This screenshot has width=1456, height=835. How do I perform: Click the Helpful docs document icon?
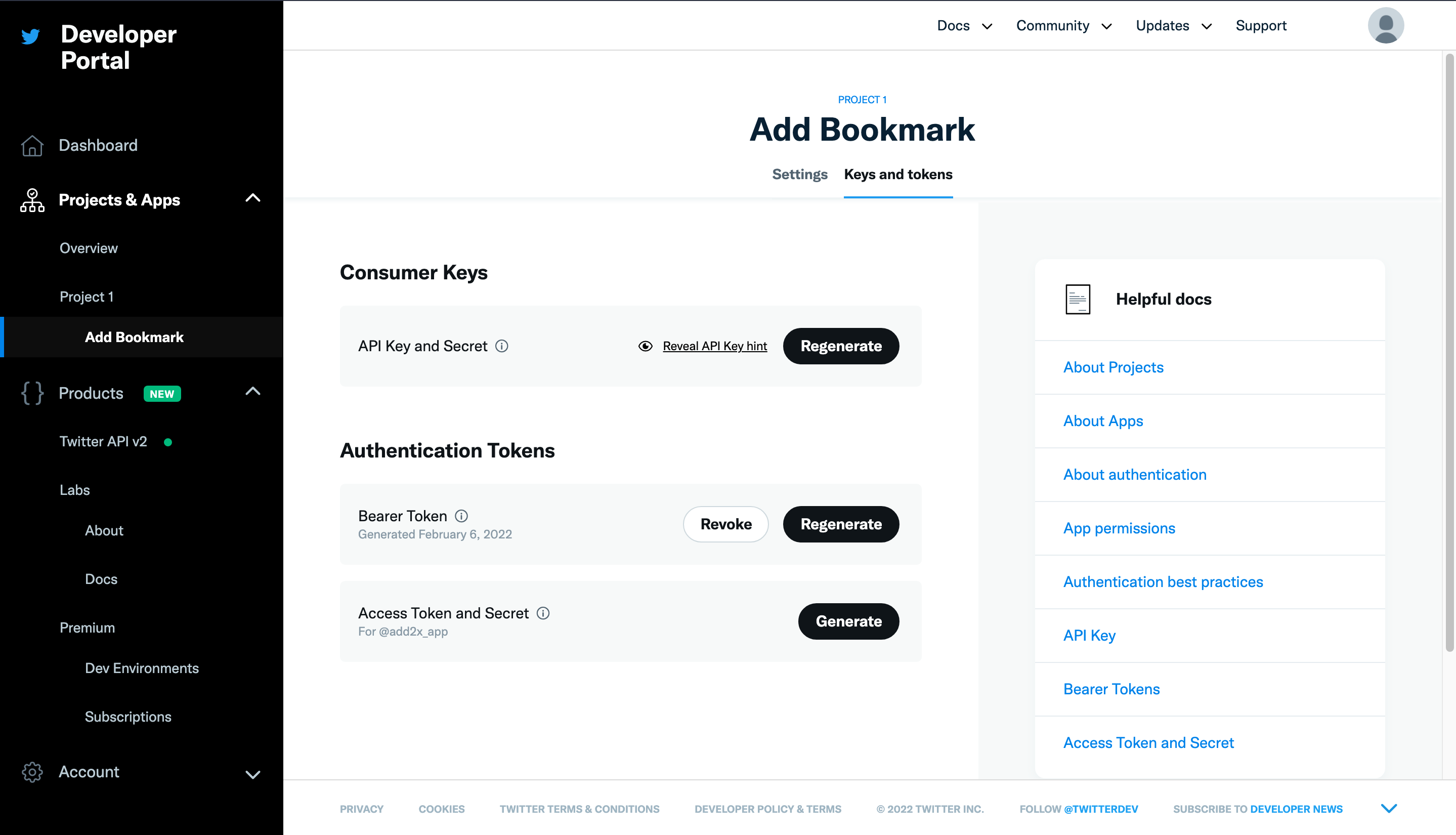1078,300
